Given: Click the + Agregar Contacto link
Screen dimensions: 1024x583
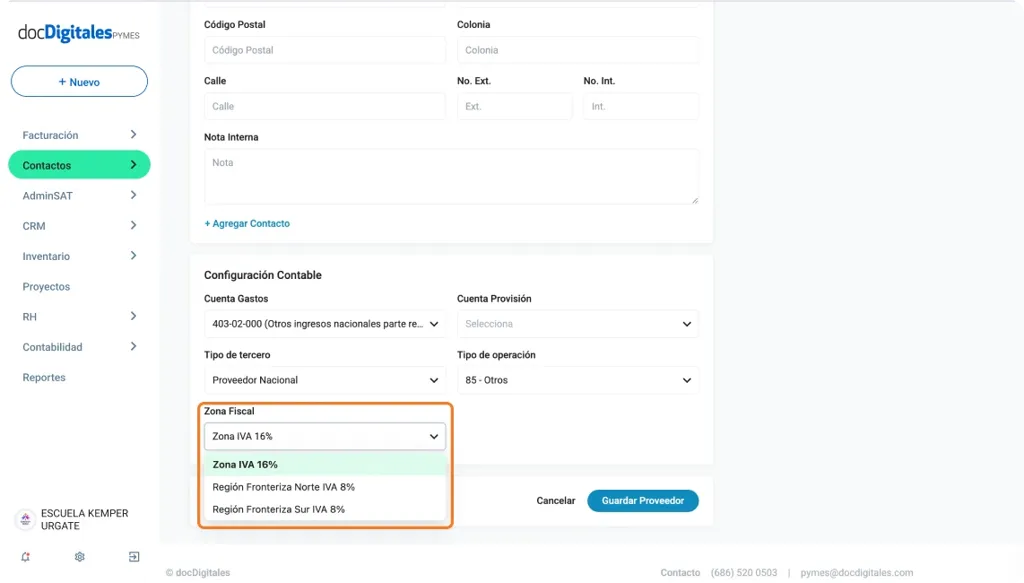Looking at the screenshot, I should click(247, 224).
